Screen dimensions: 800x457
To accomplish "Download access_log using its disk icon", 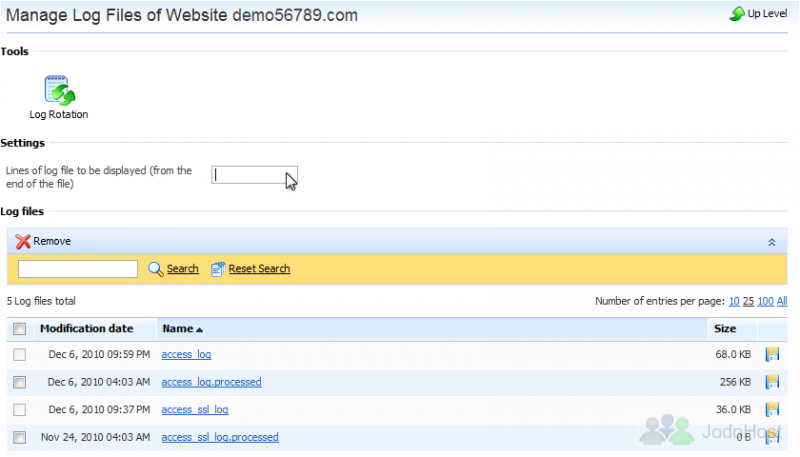I will pos(772,354).
